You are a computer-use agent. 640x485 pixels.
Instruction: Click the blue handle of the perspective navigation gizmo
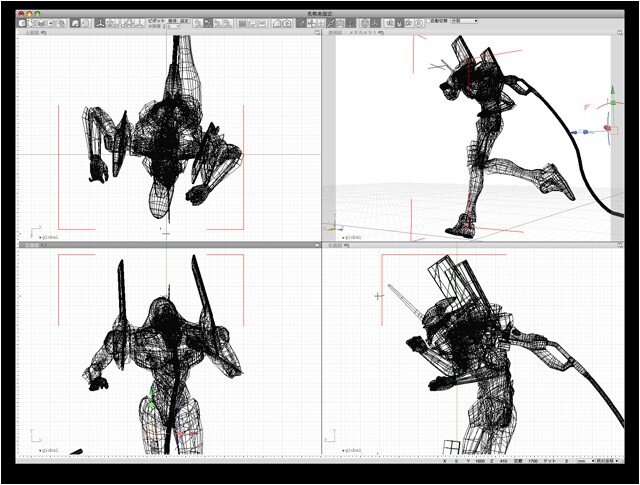585,132
